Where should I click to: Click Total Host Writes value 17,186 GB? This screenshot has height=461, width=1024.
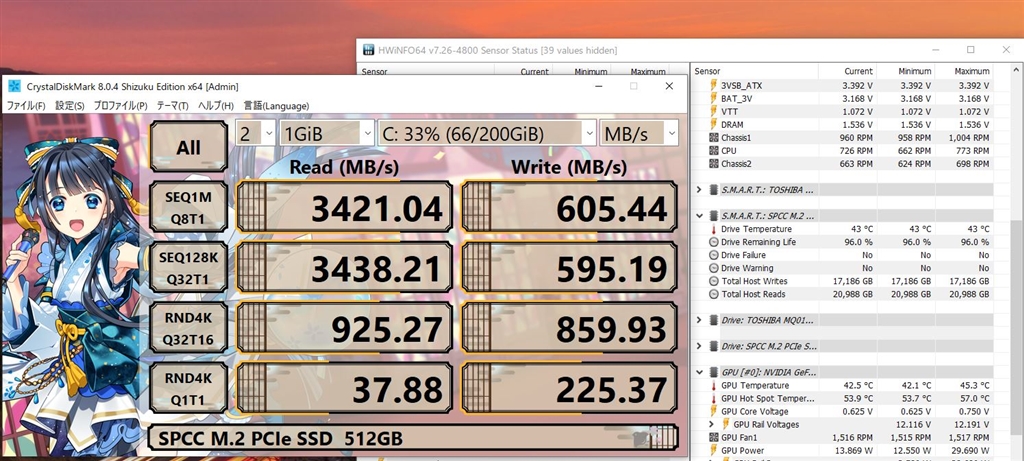click(853, 281)
